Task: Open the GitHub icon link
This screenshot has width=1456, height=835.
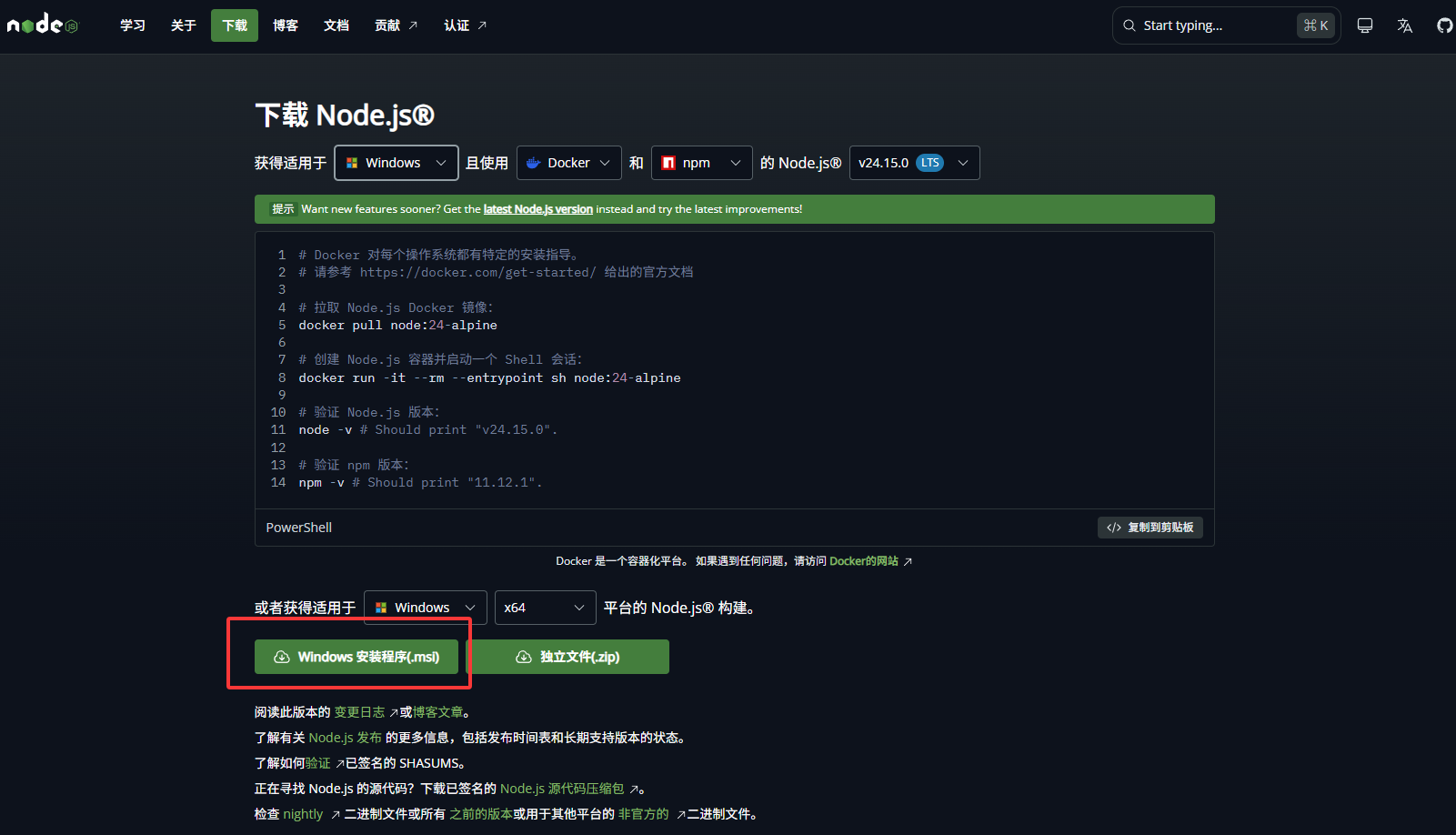Action: tap(1445, 25)
